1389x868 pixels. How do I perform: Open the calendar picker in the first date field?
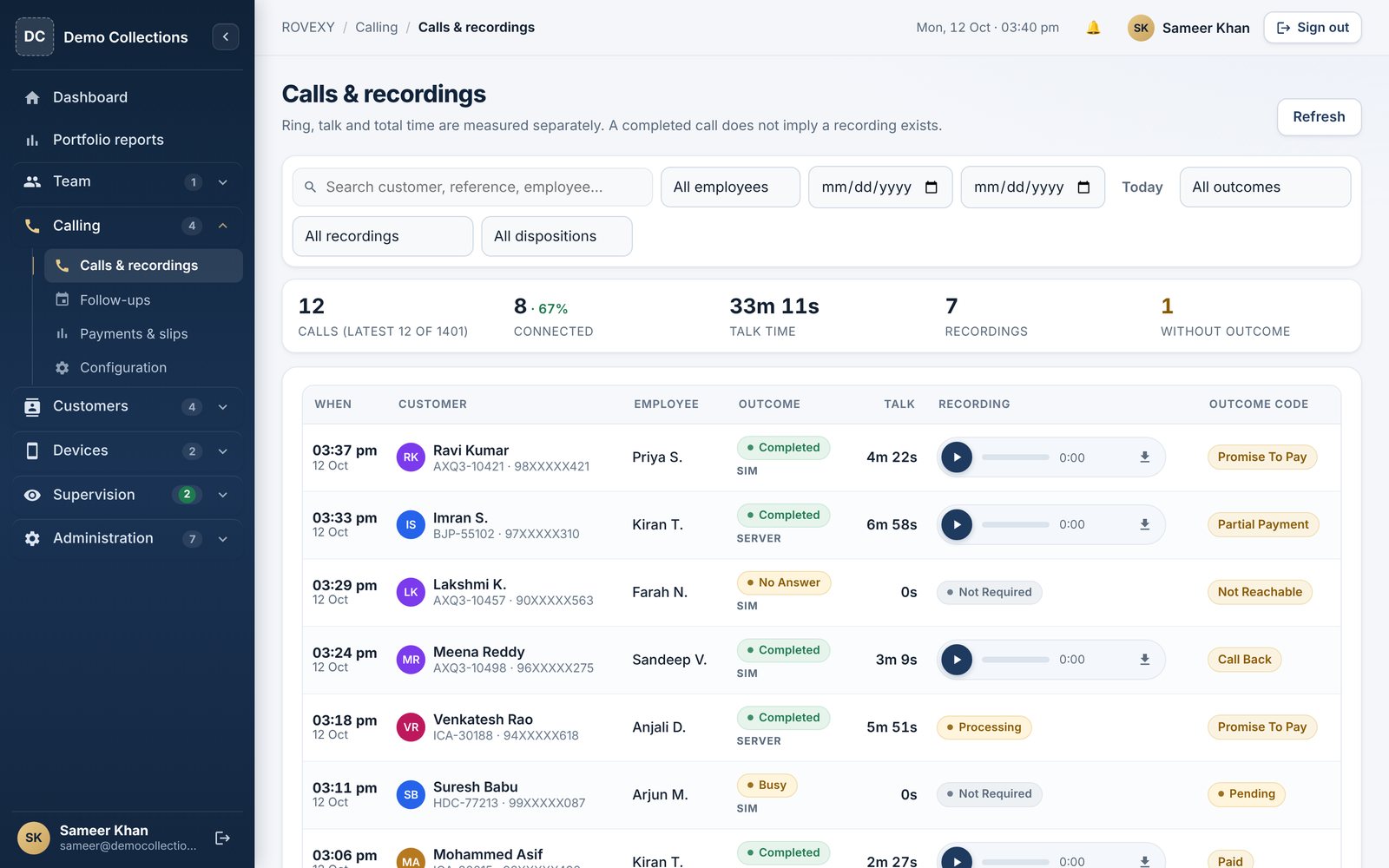tap(931, 187)
